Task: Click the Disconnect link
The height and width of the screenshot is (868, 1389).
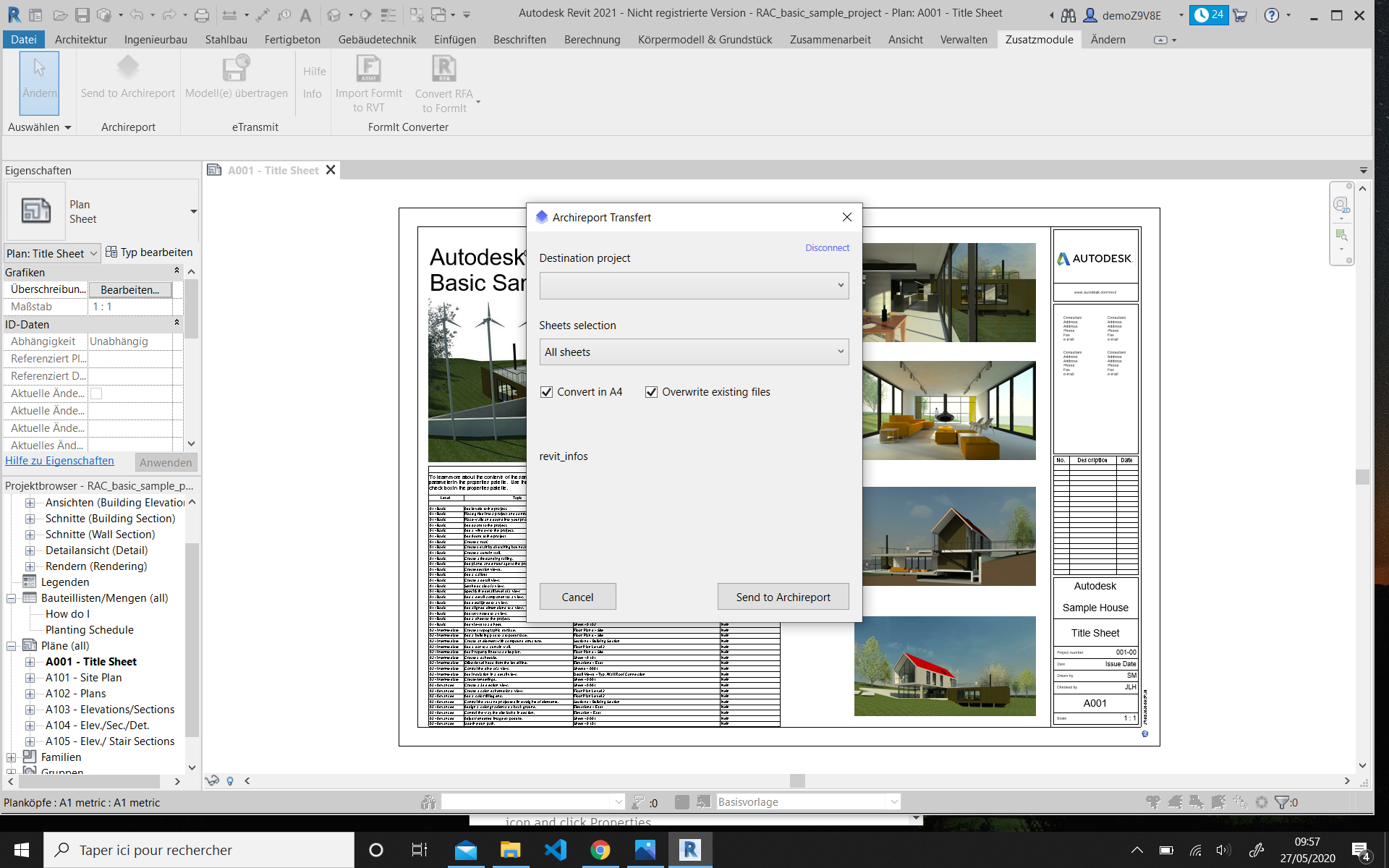Action: (x=827, y=247)
